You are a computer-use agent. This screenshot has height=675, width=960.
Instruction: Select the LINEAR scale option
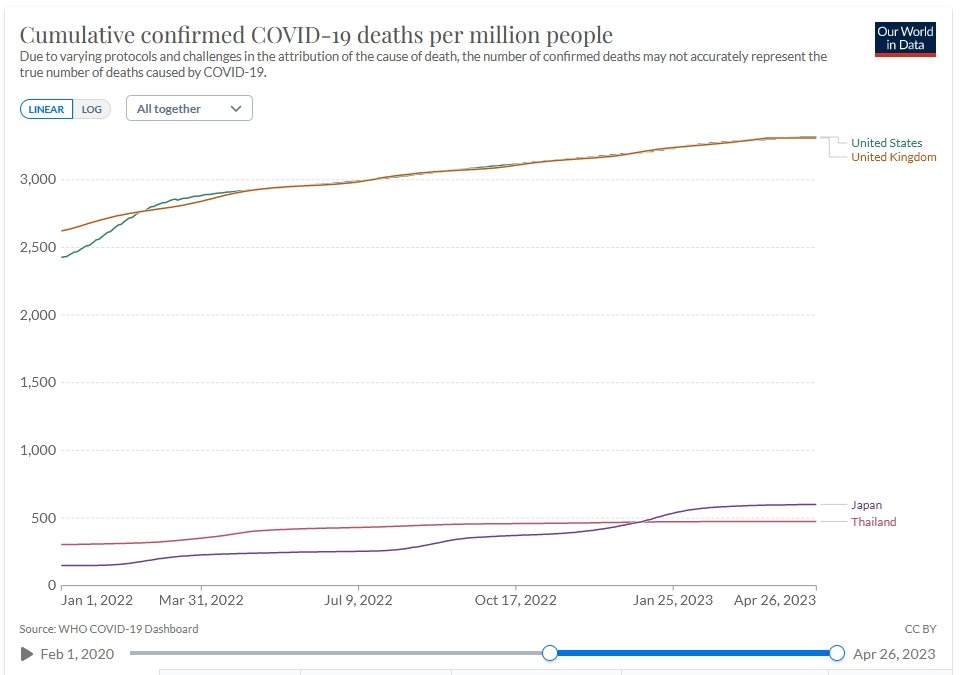[47, 109]
